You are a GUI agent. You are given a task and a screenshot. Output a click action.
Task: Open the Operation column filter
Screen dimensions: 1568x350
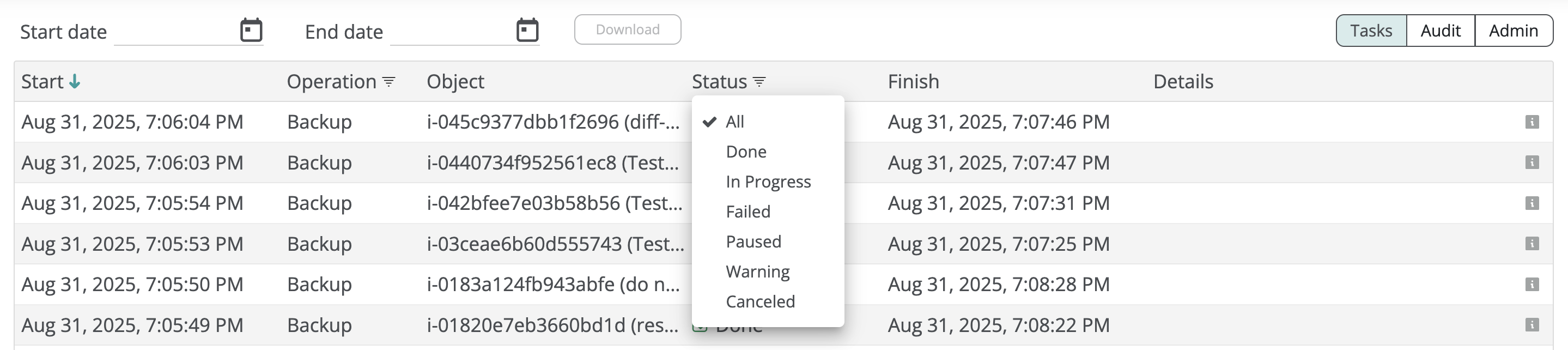point(389,82)
